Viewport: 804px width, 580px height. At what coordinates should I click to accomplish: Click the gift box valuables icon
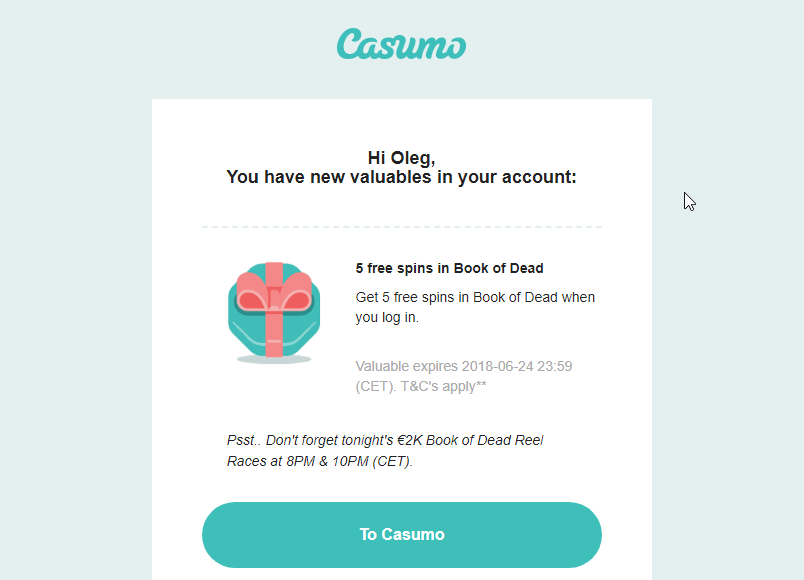[273, 311]
